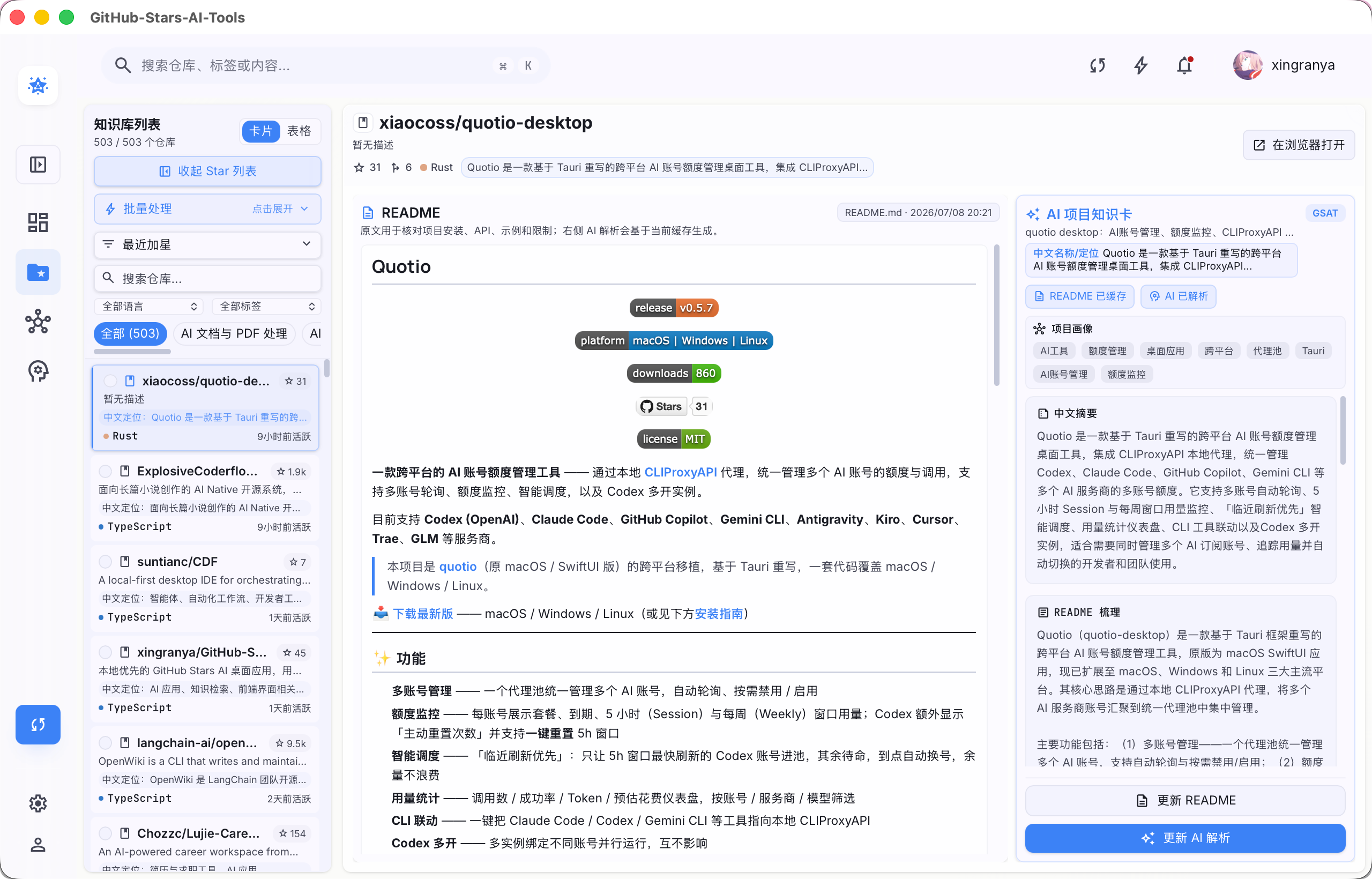This screenshot has width=1372, height=879.
Task: Collapse the Star list with 收起 Star 列表
Action: [x=207, y=171]
